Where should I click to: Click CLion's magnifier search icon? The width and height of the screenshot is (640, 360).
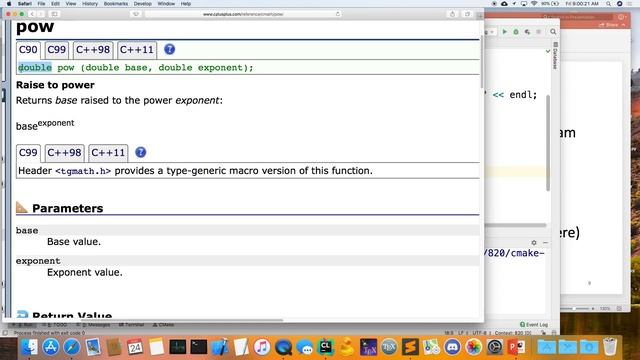[553, 32]
